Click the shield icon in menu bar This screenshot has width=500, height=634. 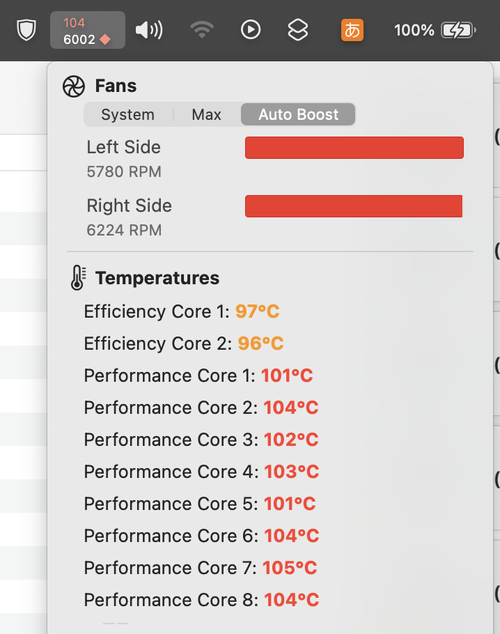coord(26,30)
